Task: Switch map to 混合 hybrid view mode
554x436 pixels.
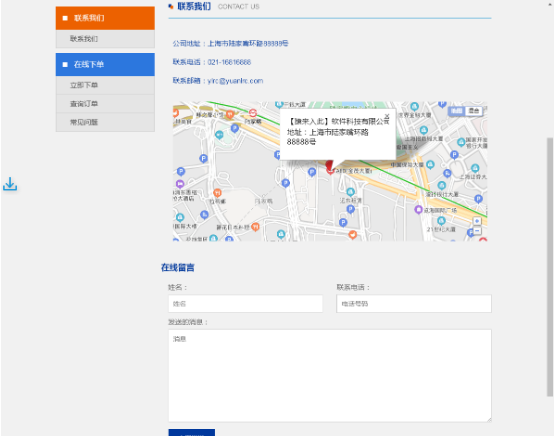Action: 474,111
